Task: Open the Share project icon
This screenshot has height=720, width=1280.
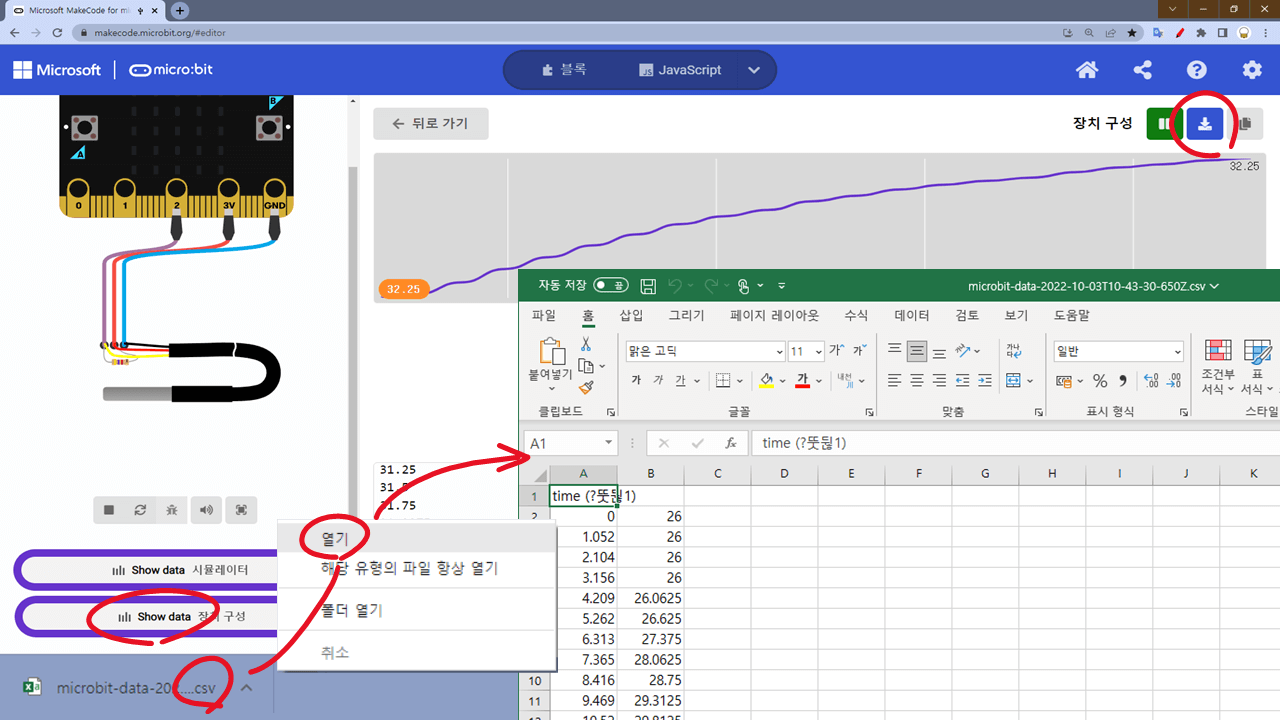Action: point(1143,70)
